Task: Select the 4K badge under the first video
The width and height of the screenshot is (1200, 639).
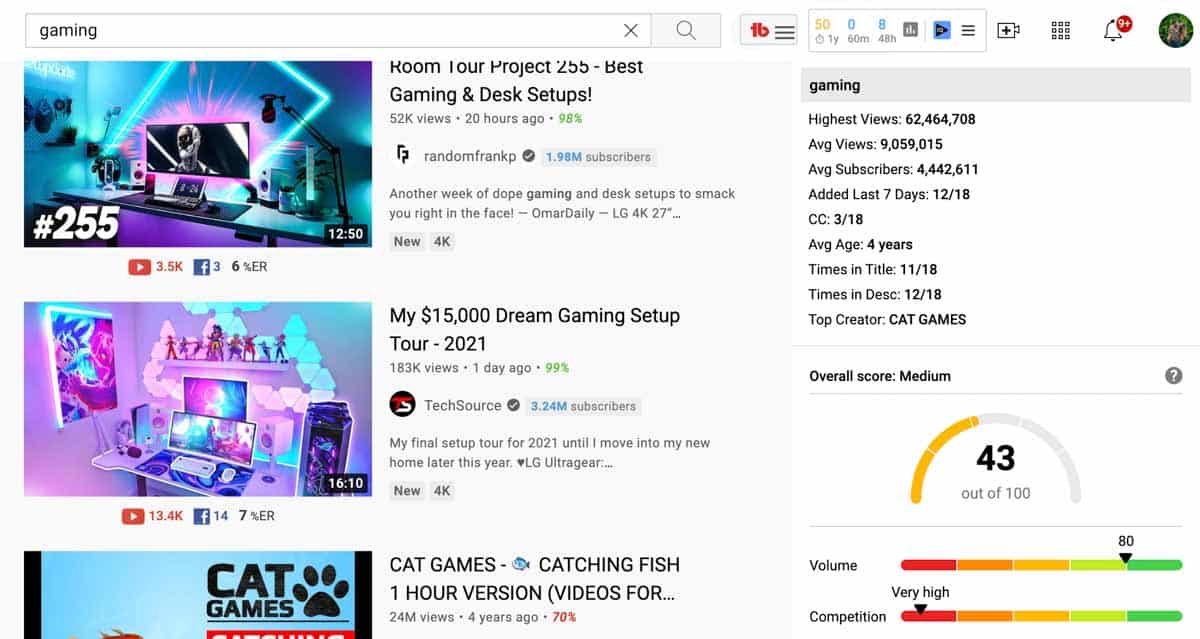Action: pyautogui.click(x=441, y=241)
